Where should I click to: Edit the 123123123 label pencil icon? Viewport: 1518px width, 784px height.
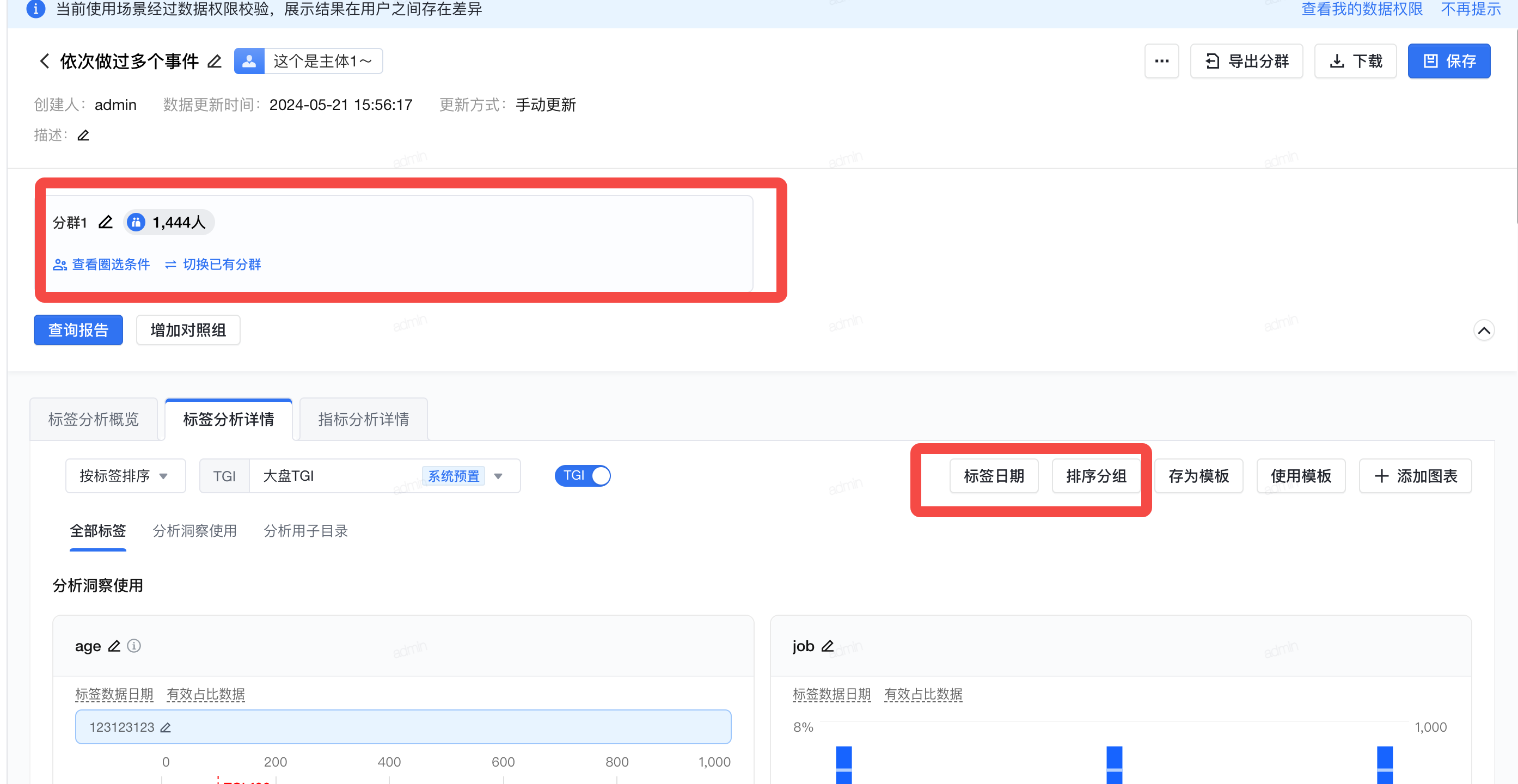pos(166,728)
